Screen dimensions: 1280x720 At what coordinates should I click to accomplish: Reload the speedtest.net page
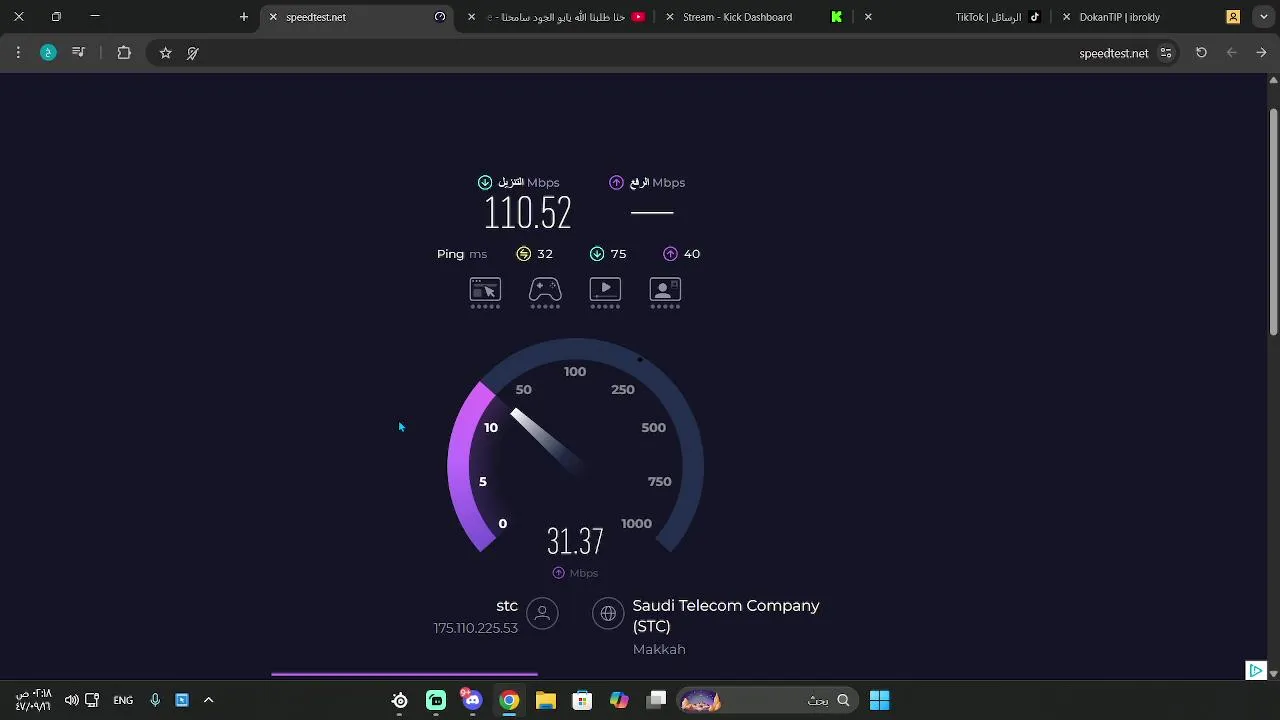point(1201,53)
